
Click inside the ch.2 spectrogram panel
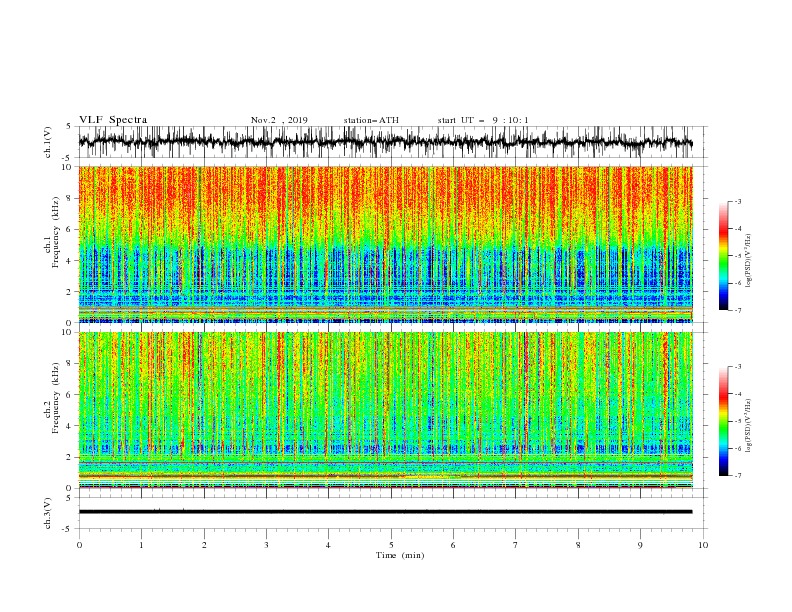pyautogui.click(x=385, y=410)
